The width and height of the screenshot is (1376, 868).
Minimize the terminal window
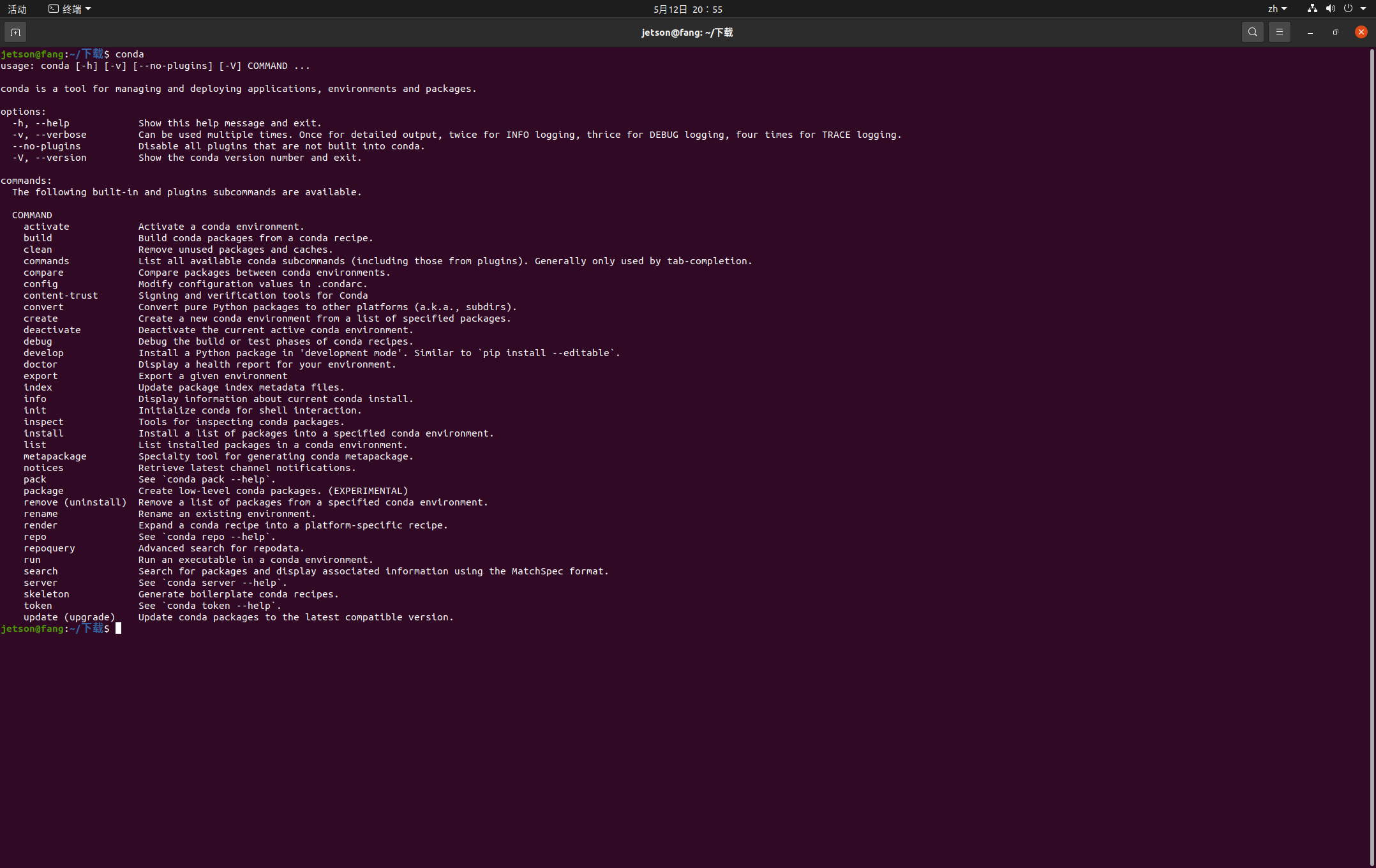[x=1310, y=32]
